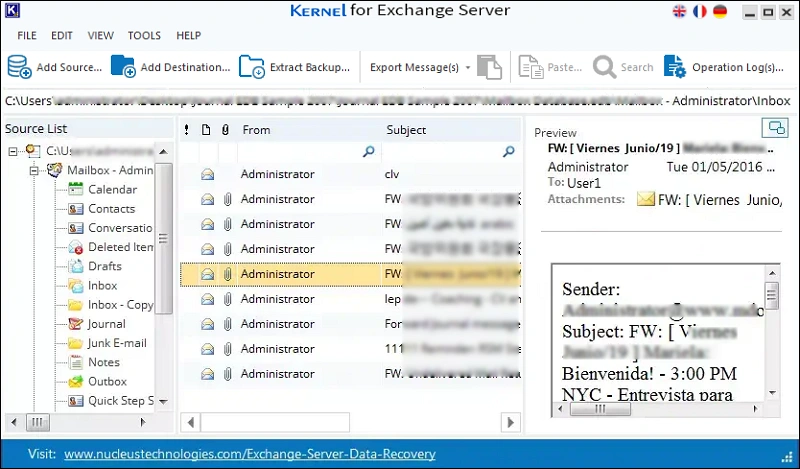Toggle the preview pane layout icon
This screenshot has width=800, height=469.
click(775, 128)
